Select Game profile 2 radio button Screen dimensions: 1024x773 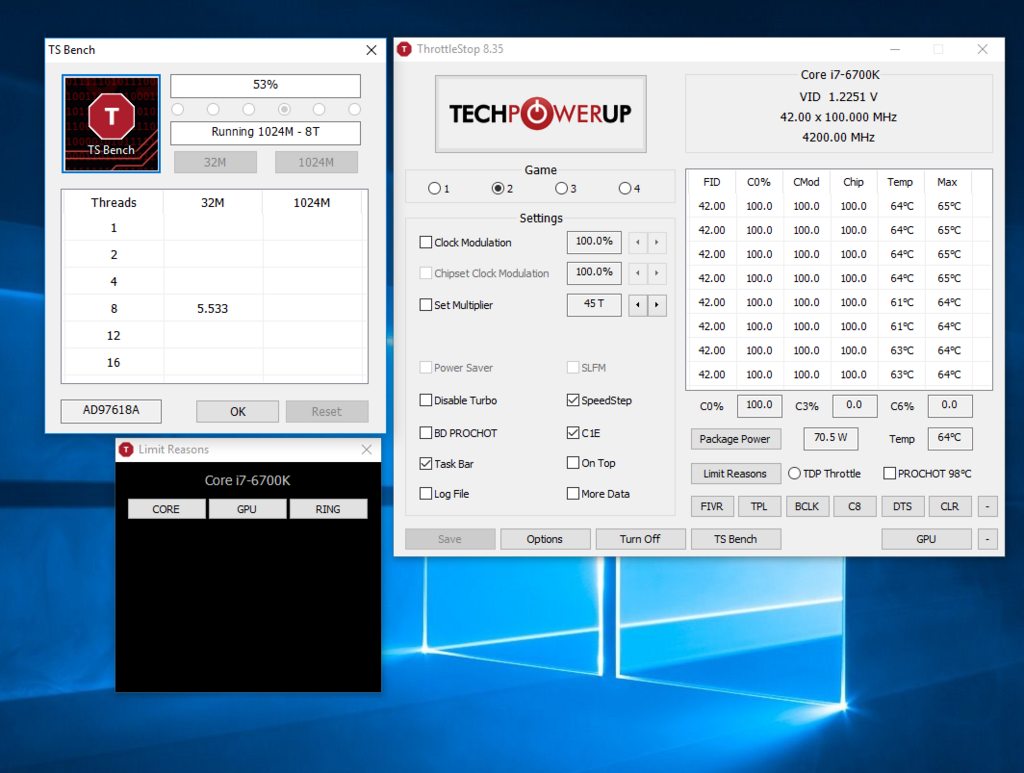coord(498,189)
